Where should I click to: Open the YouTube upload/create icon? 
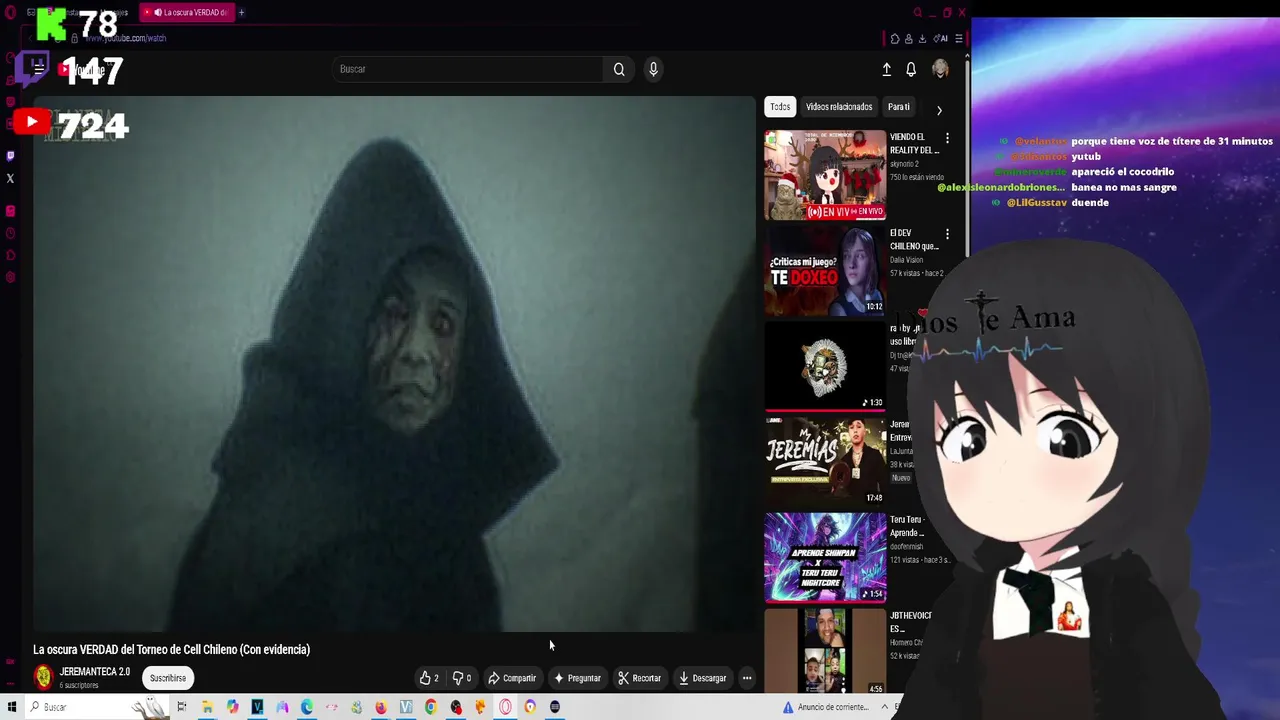[x=886, y=69]
